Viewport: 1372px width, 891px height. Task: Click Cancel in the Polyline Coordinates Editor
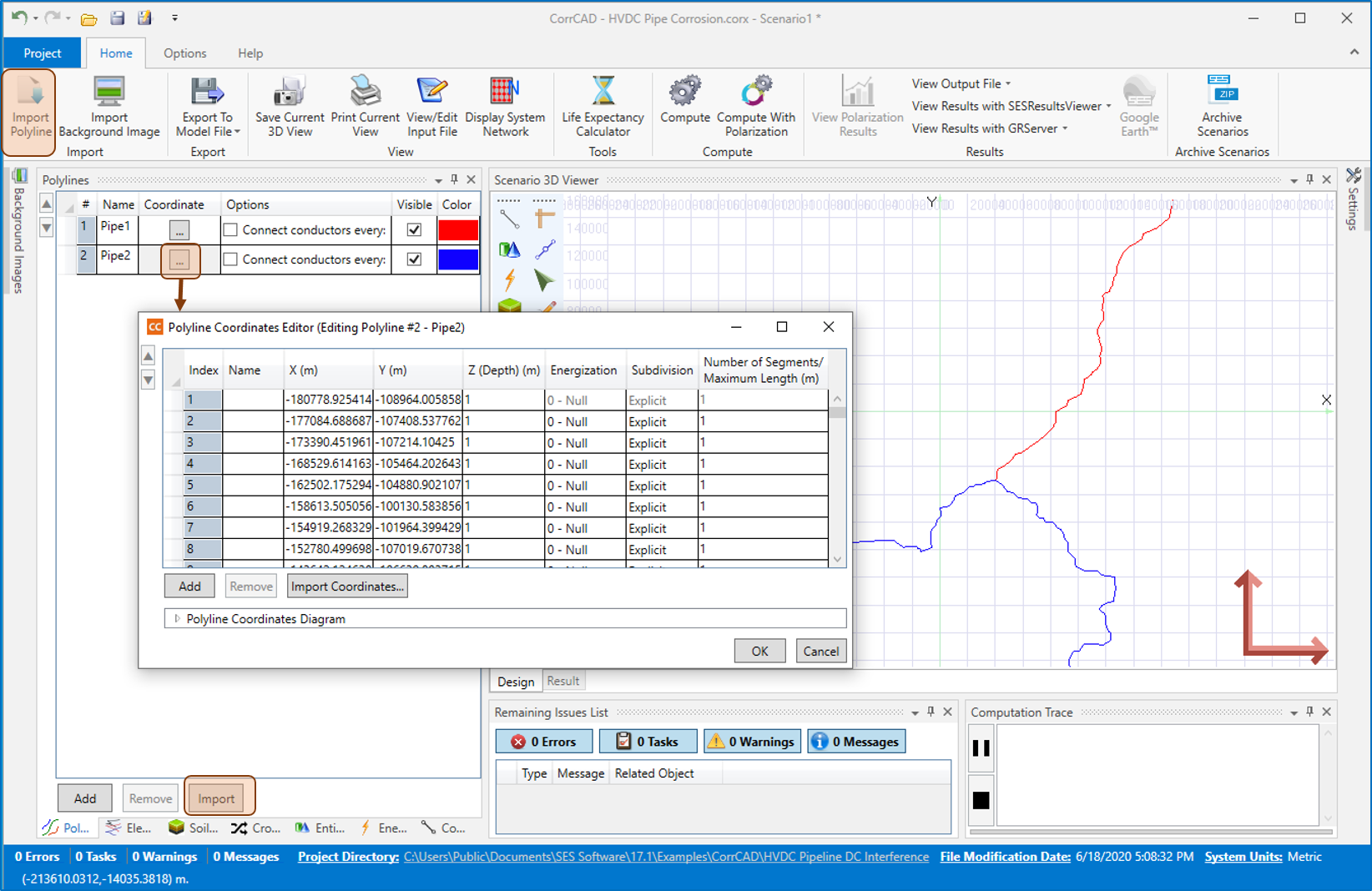[820, 651]
